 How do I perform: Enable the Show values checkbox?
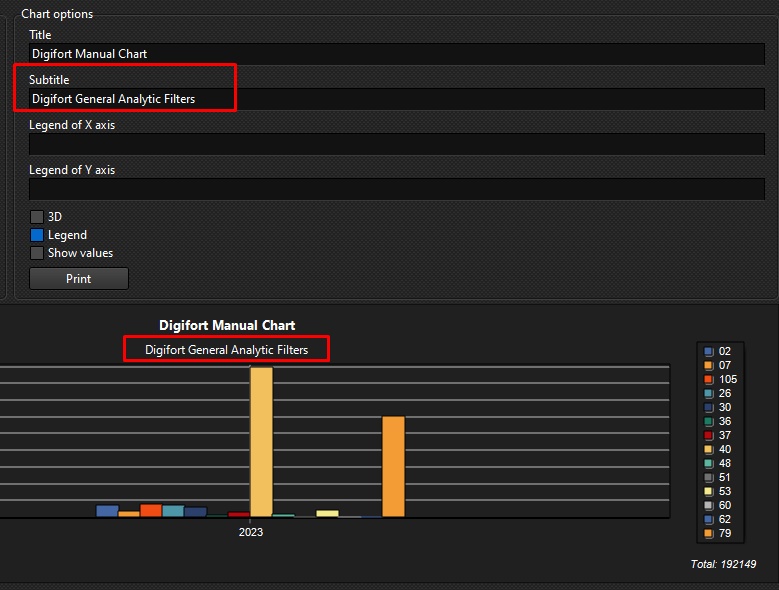pos(37,253)
